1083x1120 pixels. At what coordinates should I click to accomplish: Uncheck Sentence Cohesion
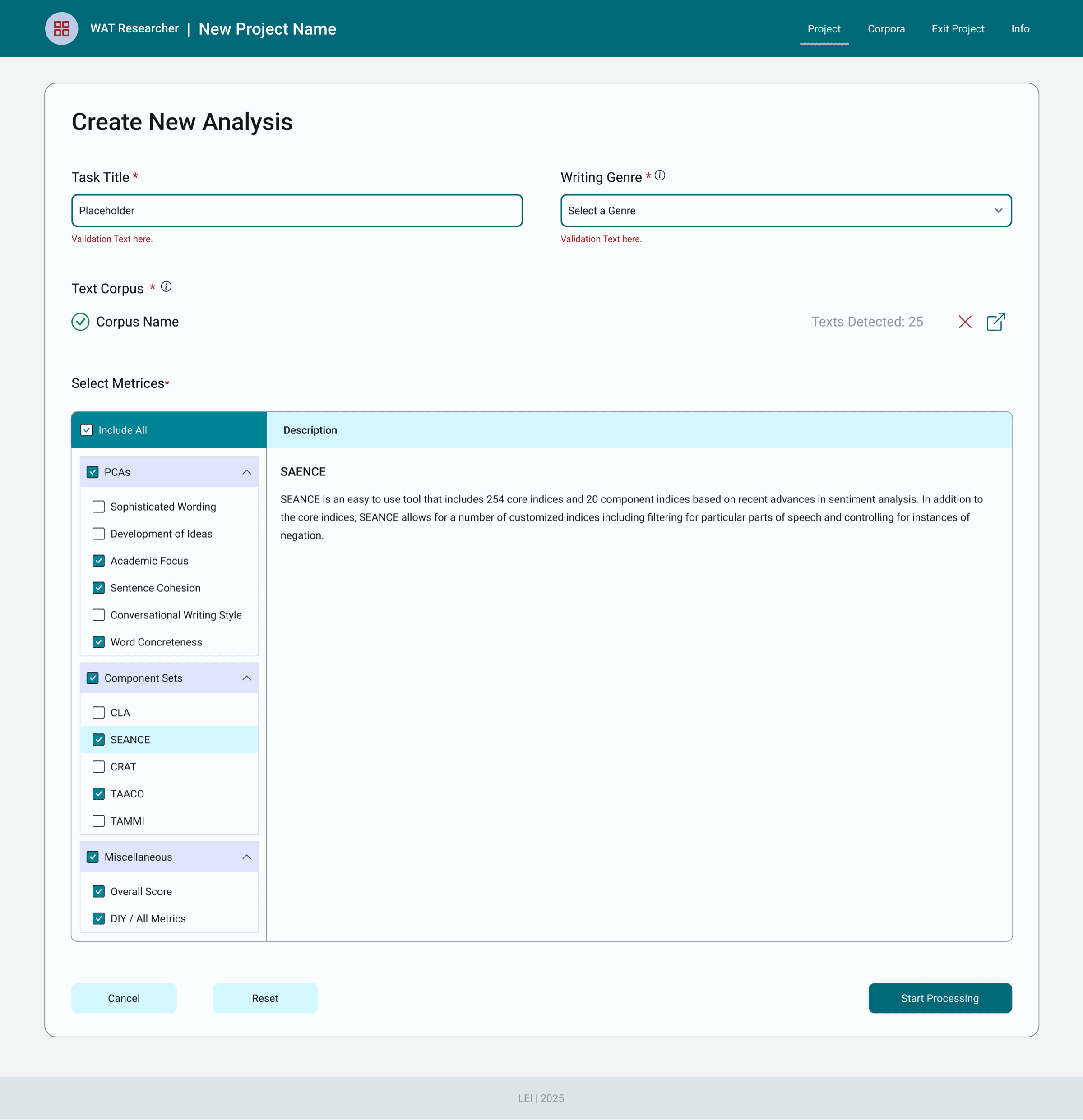98,588
